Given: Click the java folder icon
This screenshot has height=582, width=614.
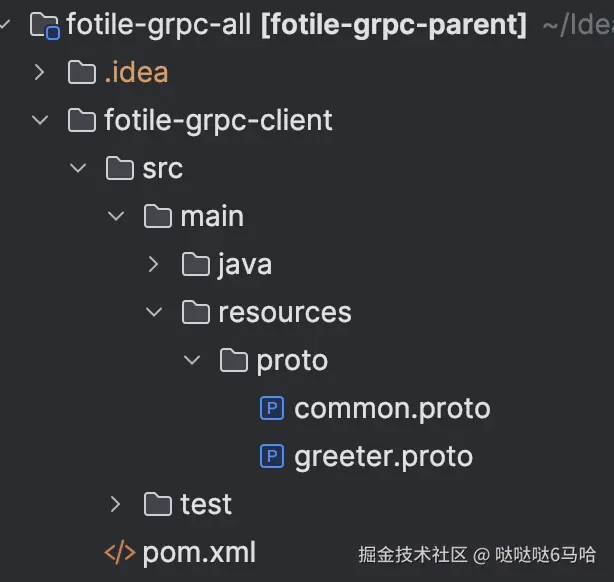Looking at the screenshot, I should click(196, 264).
